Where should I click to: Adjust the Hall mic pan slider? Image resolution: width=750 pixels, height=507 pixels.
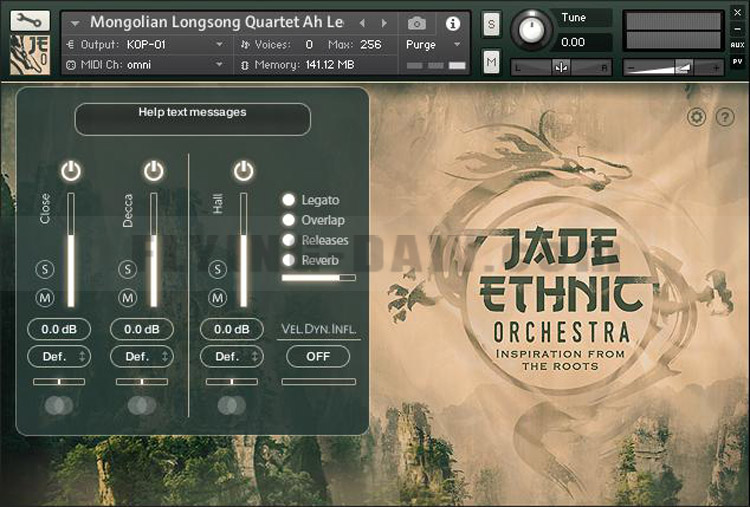point(232,382)
